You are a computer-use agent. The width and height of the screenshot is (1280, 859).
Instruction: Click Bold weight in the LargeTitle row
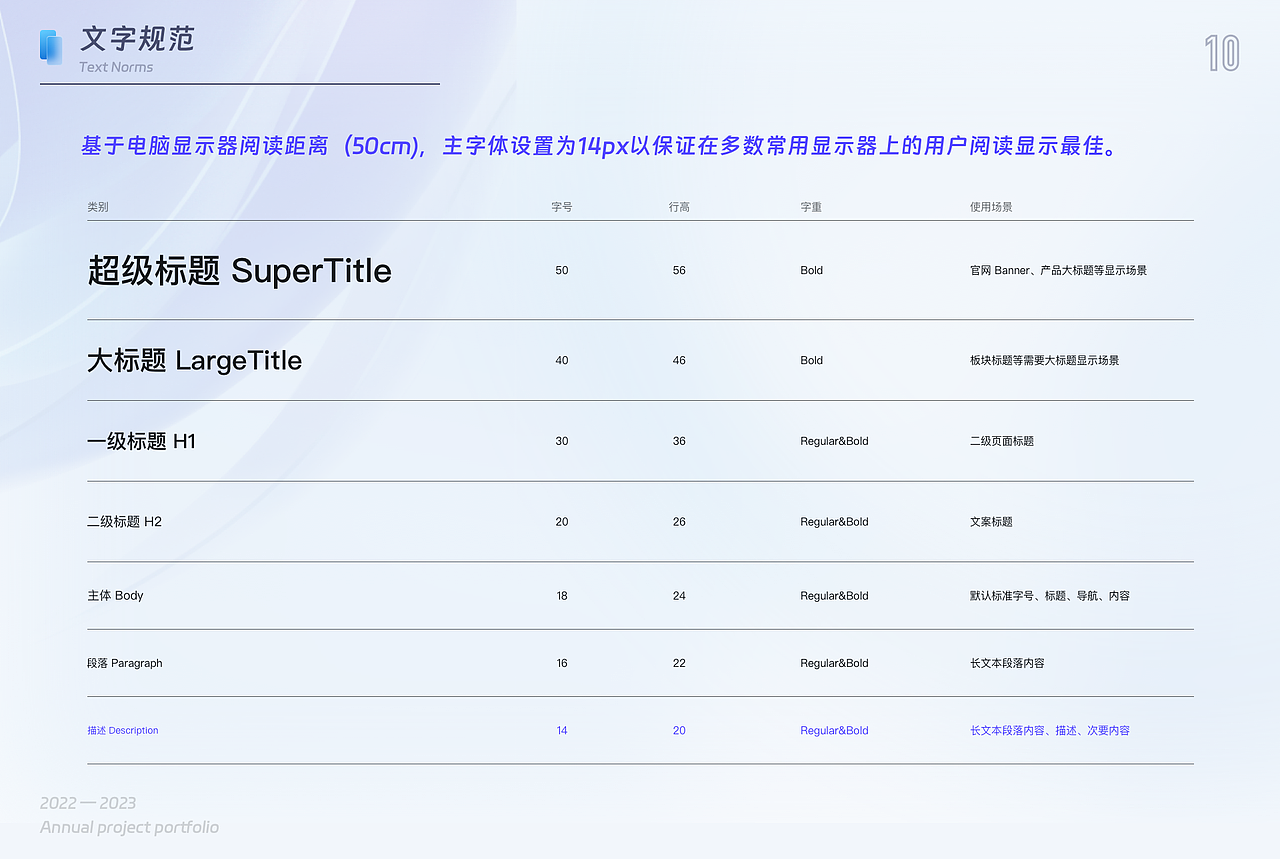(811, 360)
